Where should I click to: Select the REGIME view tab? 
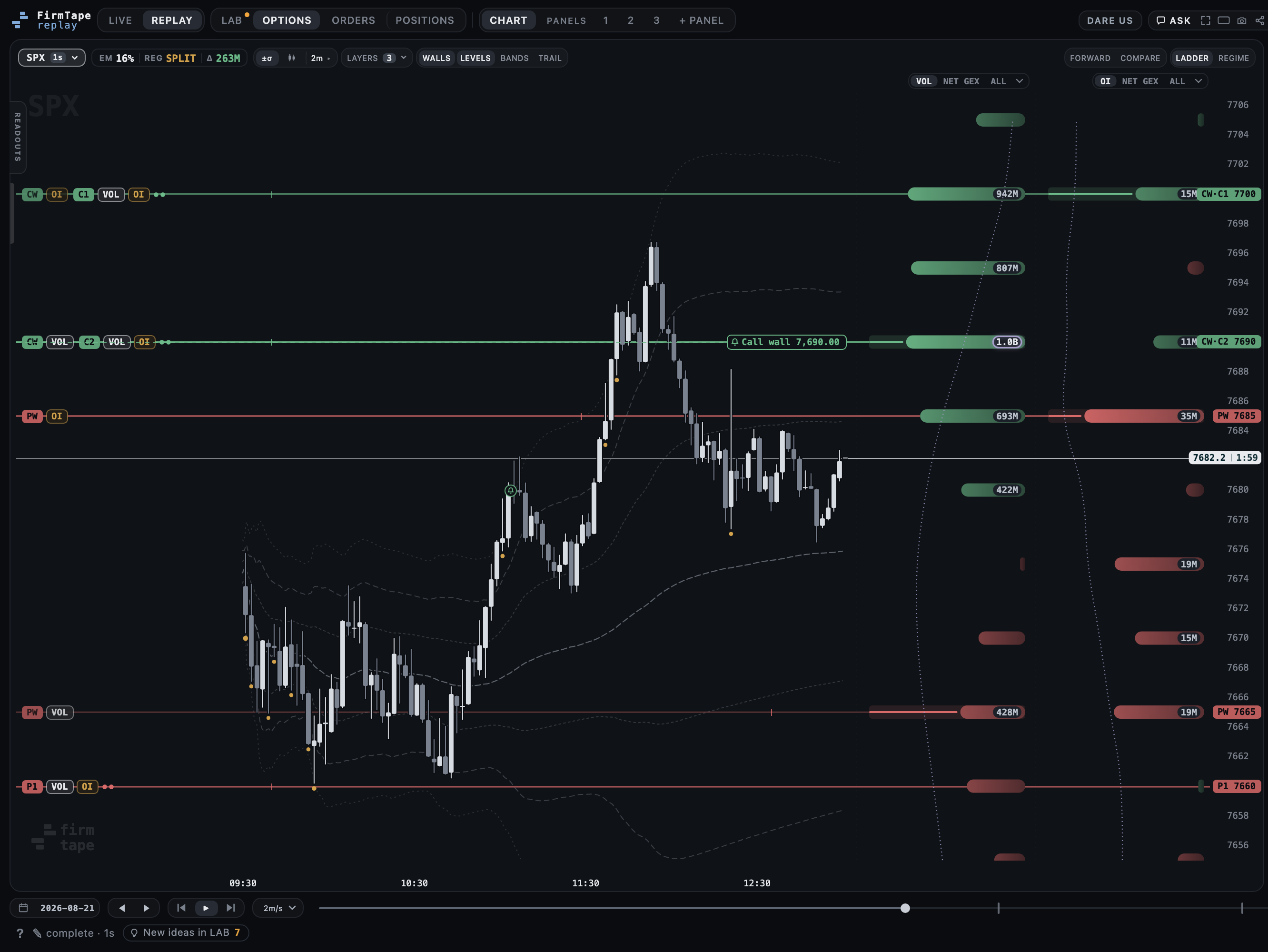coord(1233,58)
